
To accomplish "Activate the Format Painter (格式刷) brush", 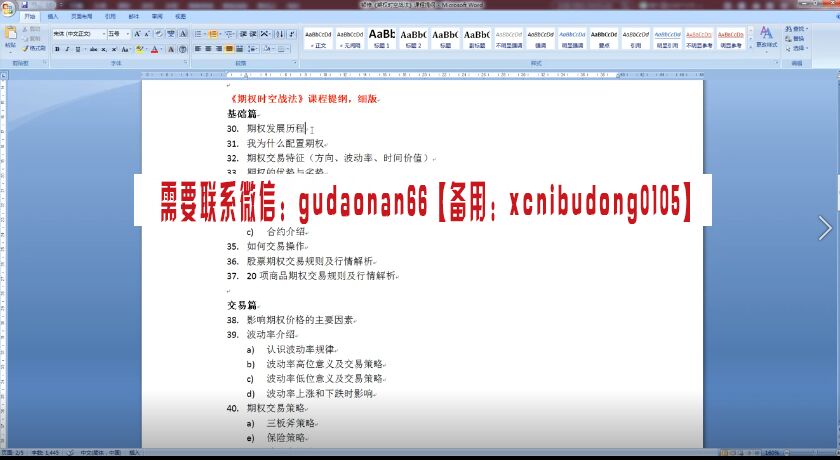I will [33, 48].
